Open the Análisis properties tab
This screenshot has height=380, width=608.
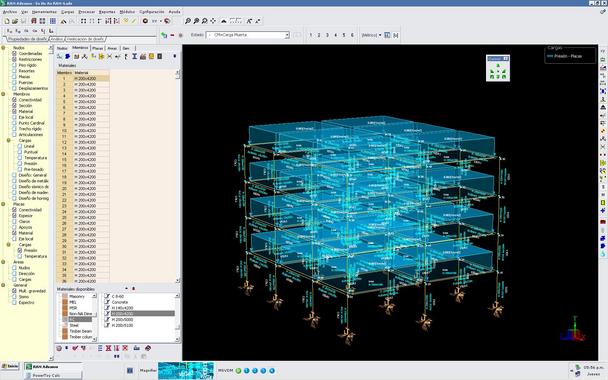click(57, 39)
